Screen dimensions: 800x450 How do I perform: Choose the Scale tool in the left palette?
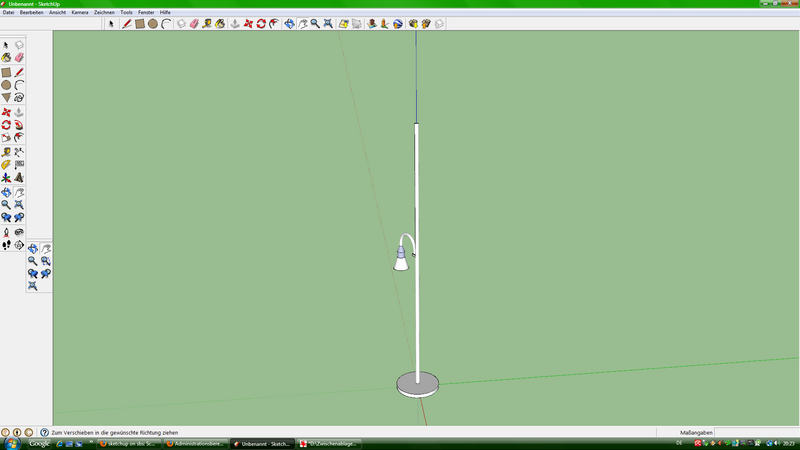[x=6, y=138]
